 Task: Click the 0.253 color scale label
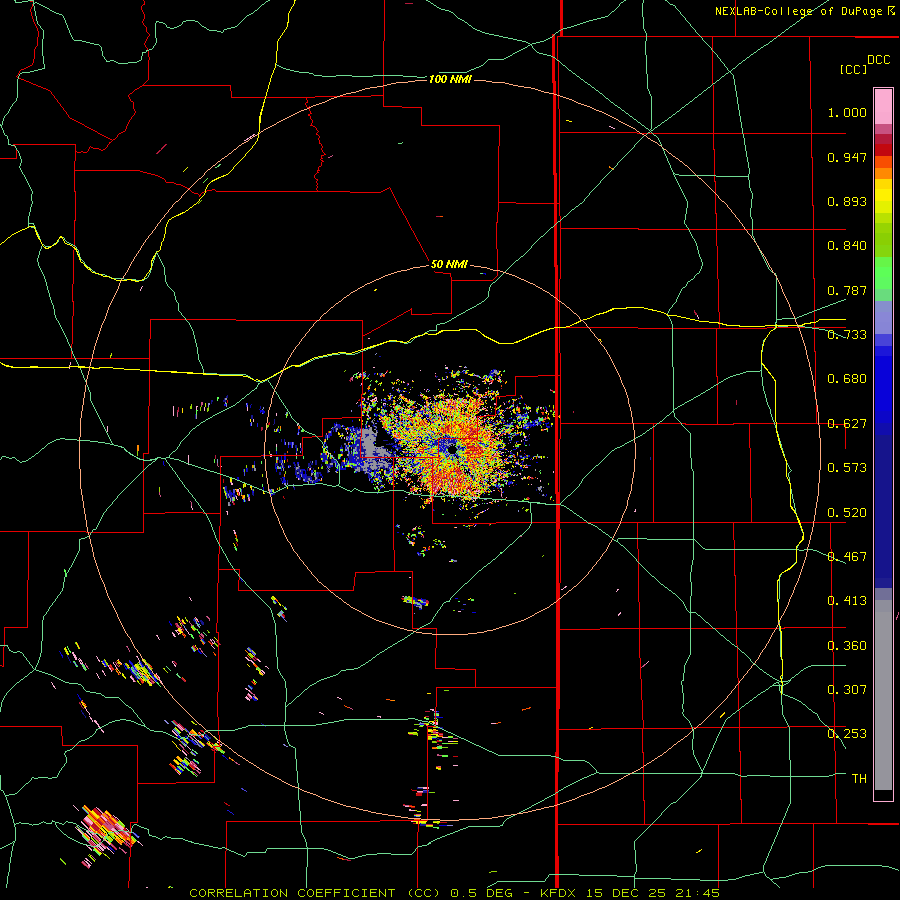coord(847,734)
